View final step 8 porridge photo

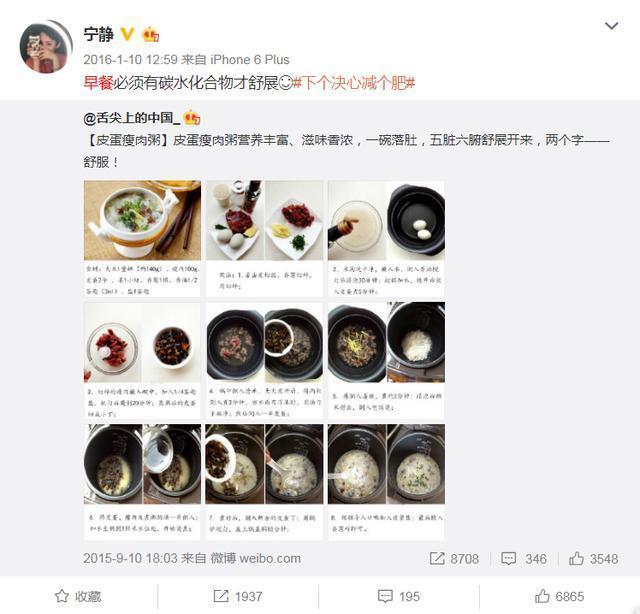pyautogui.click(x=386, y=482)
